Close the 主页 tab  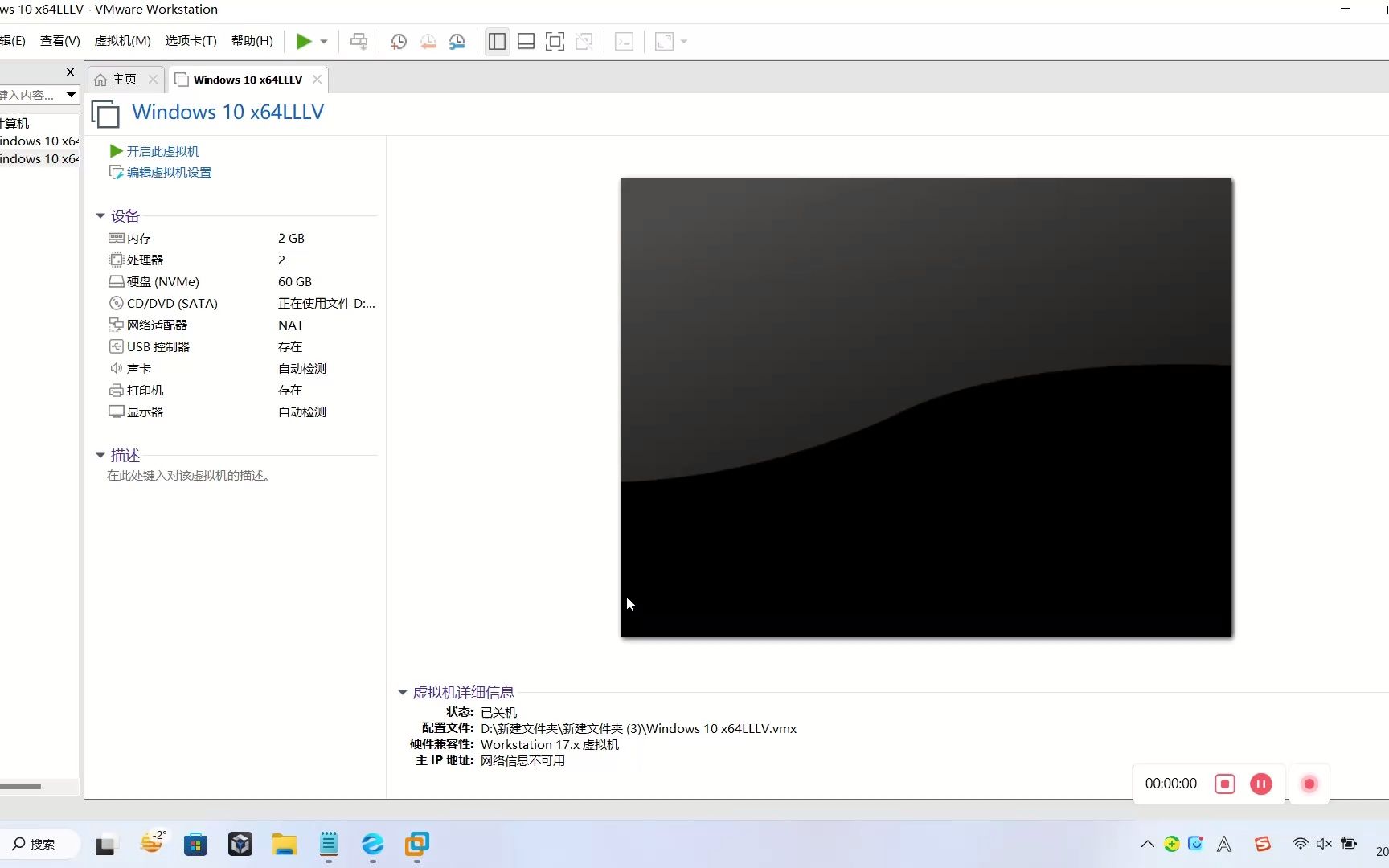click(153, 80)
